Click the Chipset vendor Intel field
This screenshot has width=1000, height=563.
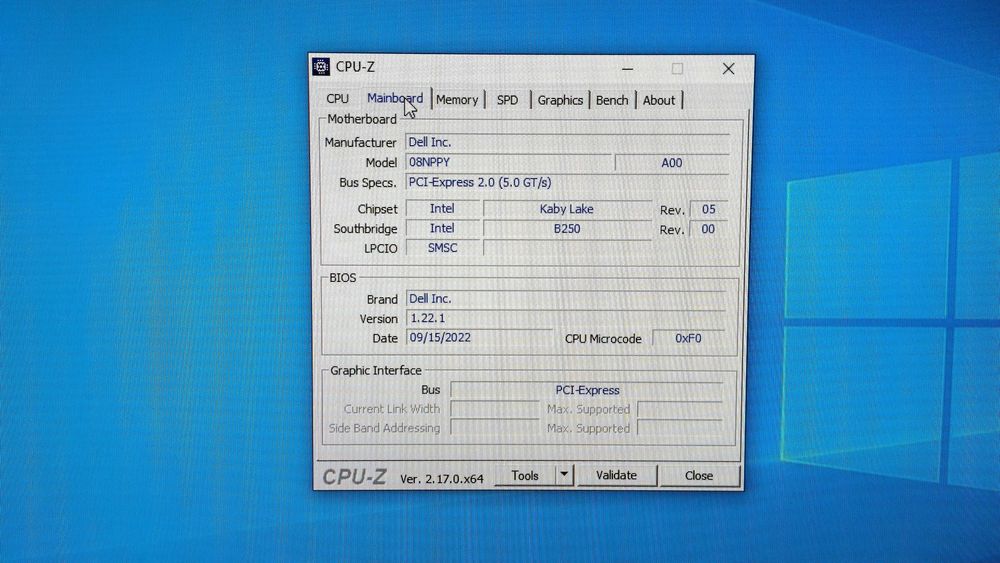(442, 208)
